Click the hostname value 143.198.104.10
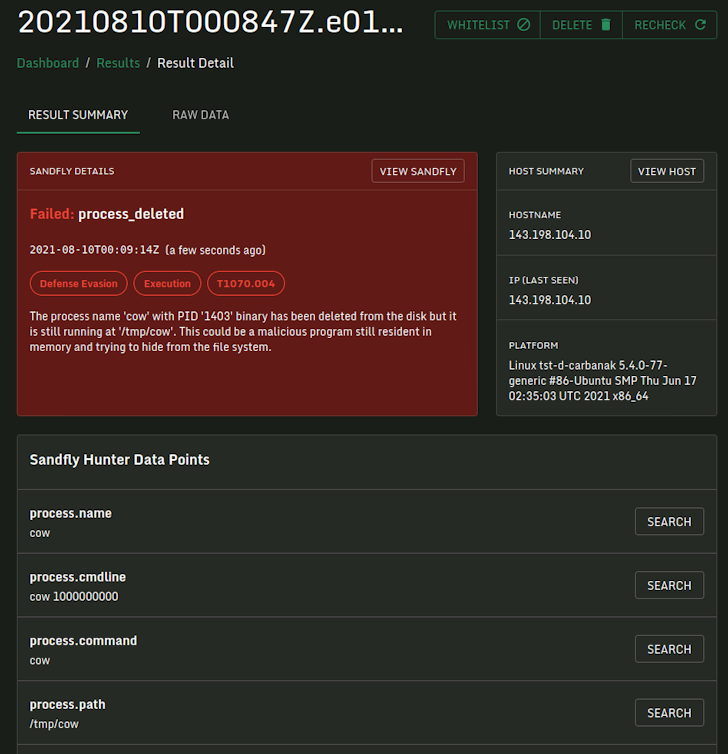Screen dimensions: 728x754 tap(550, 235)
